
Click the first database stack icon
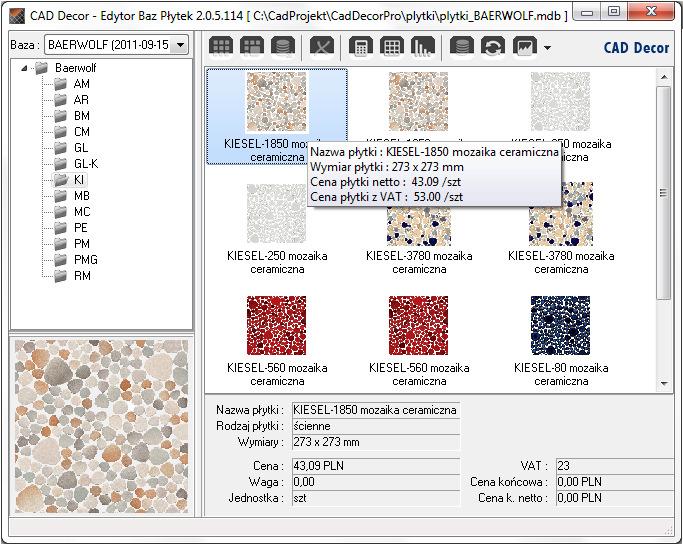pyautogui.click(x=283, y=46)
